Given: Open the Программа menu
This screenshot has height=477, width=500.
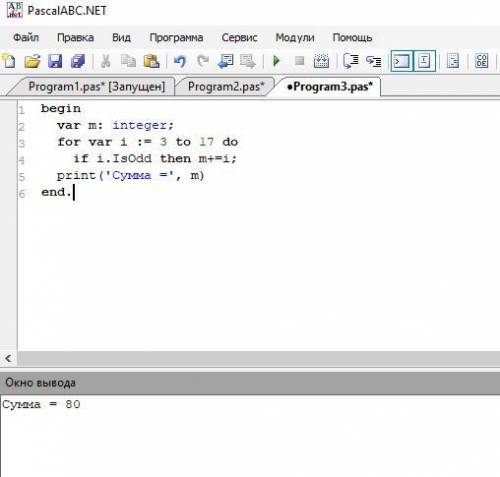Looking at the screenshot, I should coord(176,37).
